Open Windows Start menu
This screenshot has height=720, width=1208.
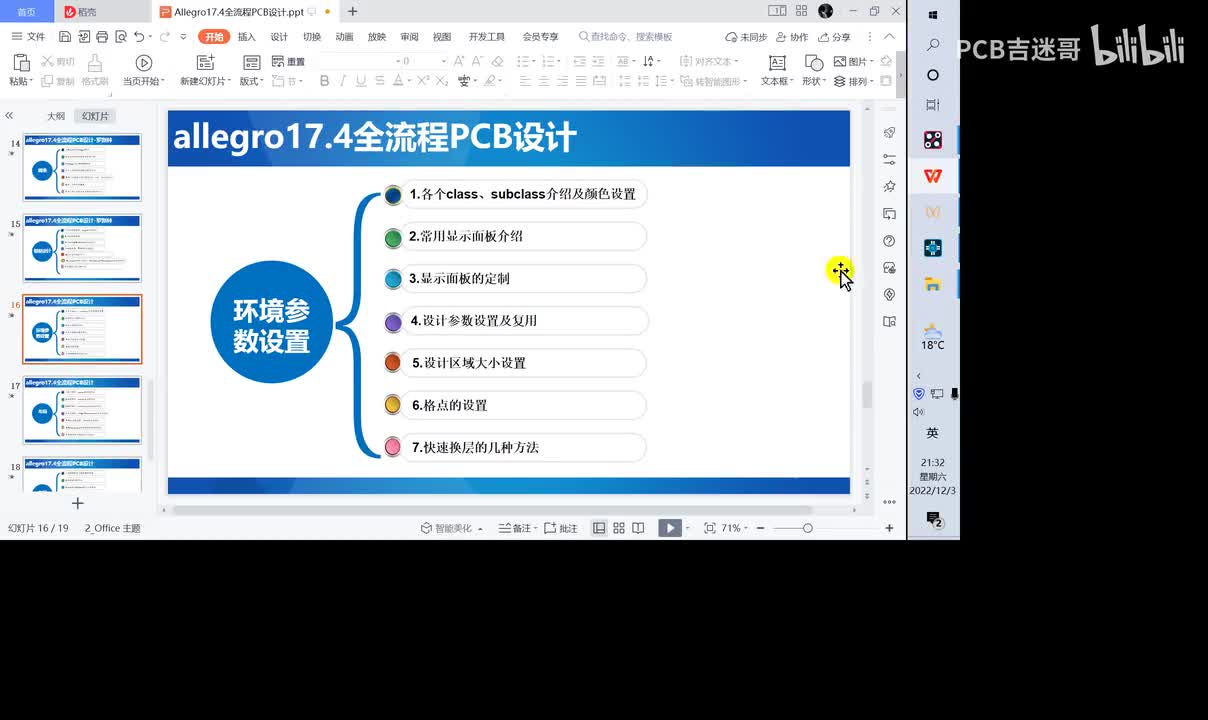(x=933, y=15)
